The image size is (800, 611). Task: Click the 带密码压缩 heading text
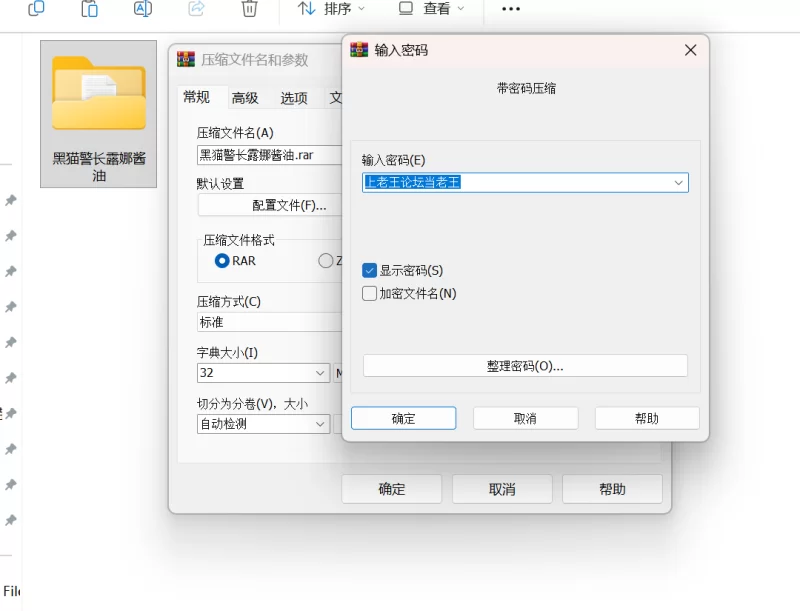coord(526,88)
